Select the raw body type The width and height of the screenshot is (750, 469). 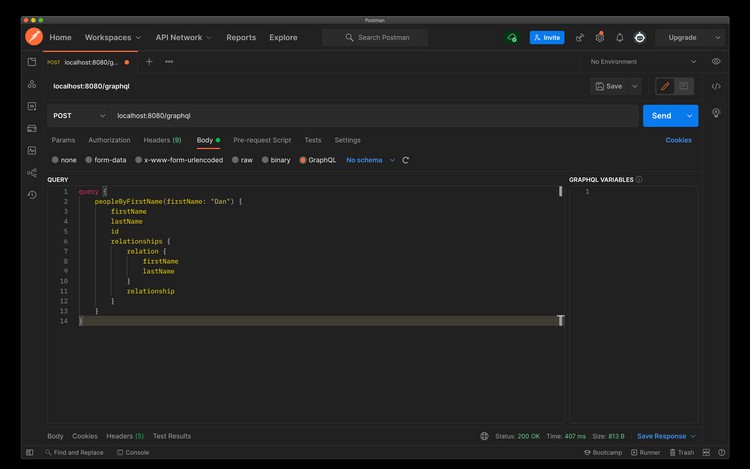[x=242, y=160]
